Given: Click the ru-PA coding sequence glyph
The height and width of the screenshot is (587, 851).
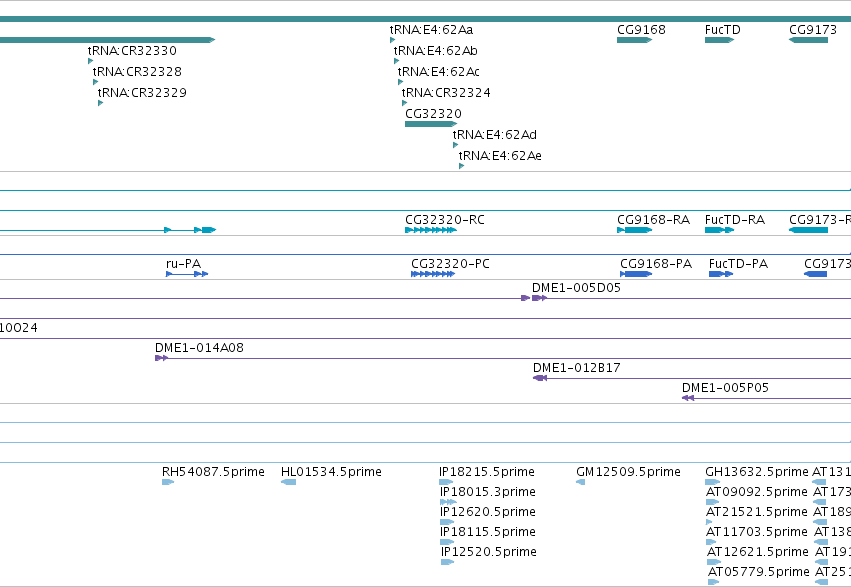Looking at the screenshot, I should [187, 274].
